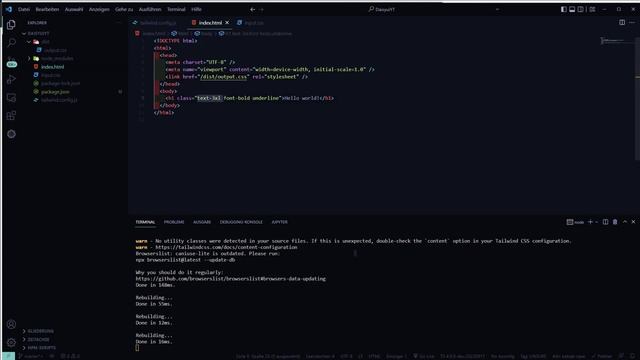Open Run and Debug view
Viewport: 640px width, 360px height.
11,80
